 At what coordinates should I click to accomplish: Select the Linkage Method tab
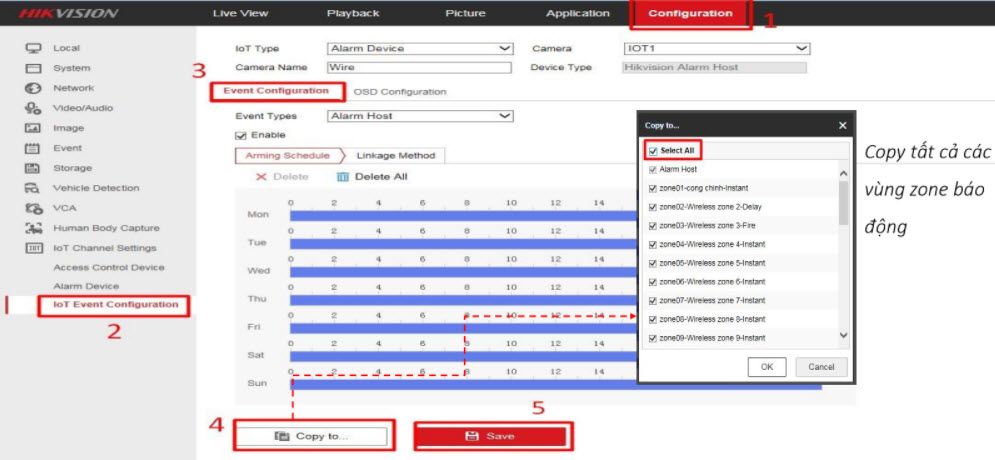click(x=395, y=155)
